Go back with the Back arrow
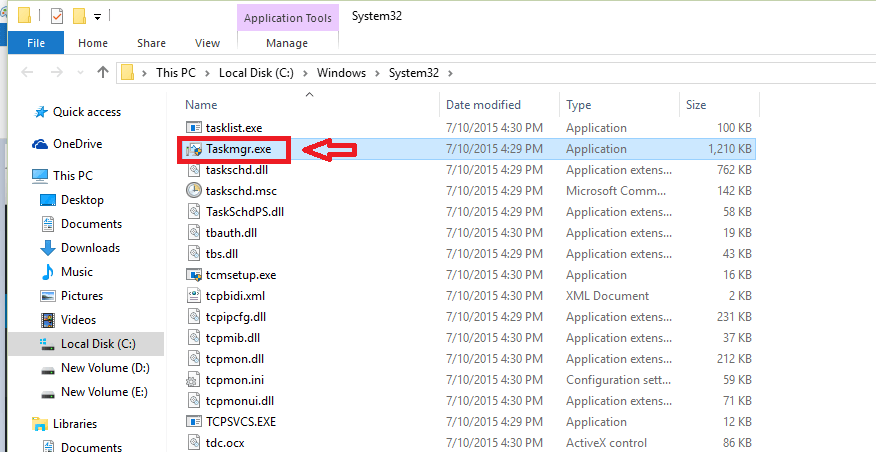Viewport: 876px width, 452px height. coord(27,73)
